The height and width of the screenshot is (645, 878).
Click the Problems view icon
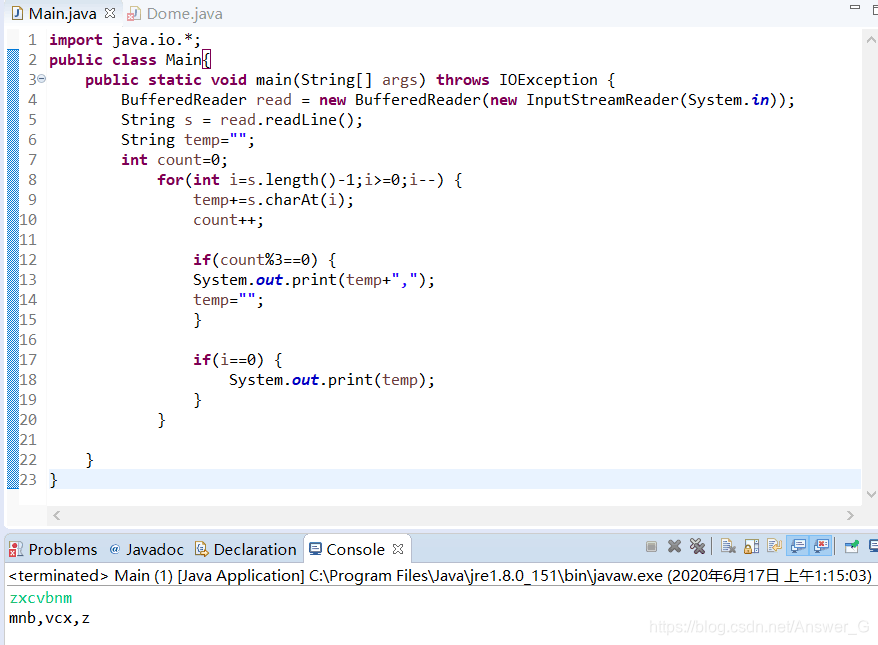click(16, 549)
